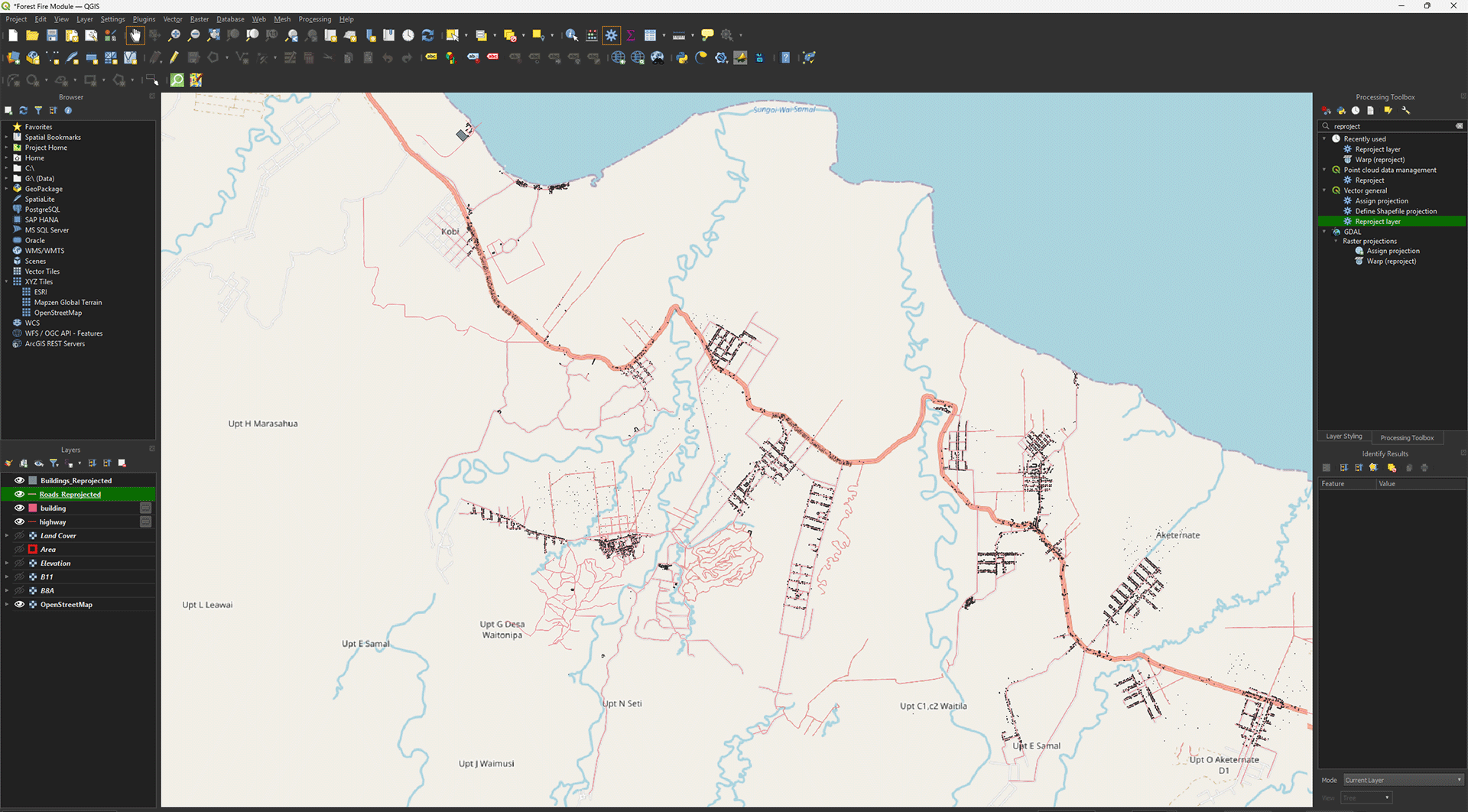Collapse the Vector general group
This screenshot has width=1468, height=812.
(x=1324, y=190)
